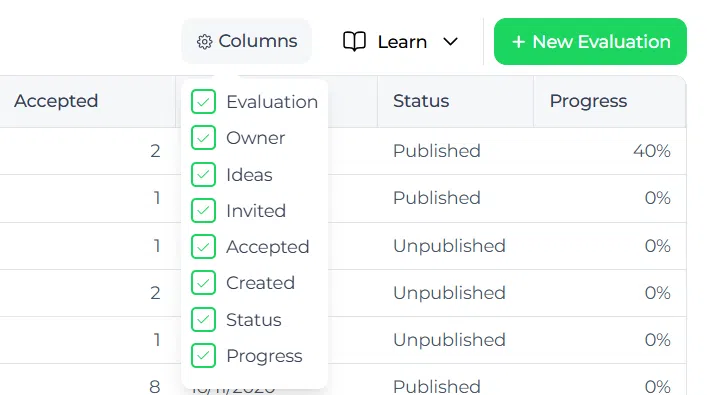
Task: Sort by the Status column header
Action: tap(421, 101)
